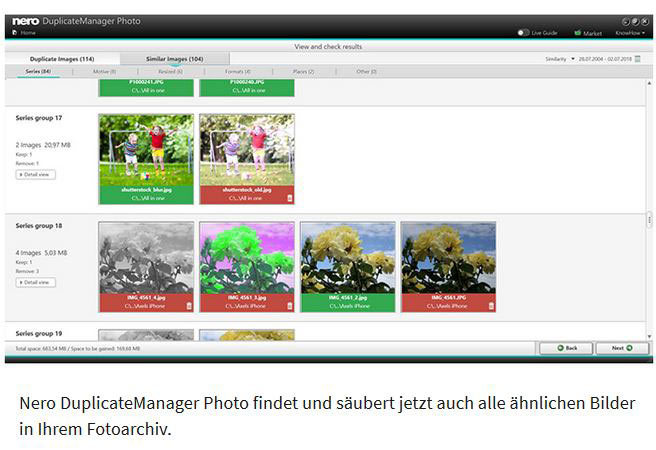The image size is (656, 450).
Task: Click the results scrollbar handle
Action: pos(649,220)
